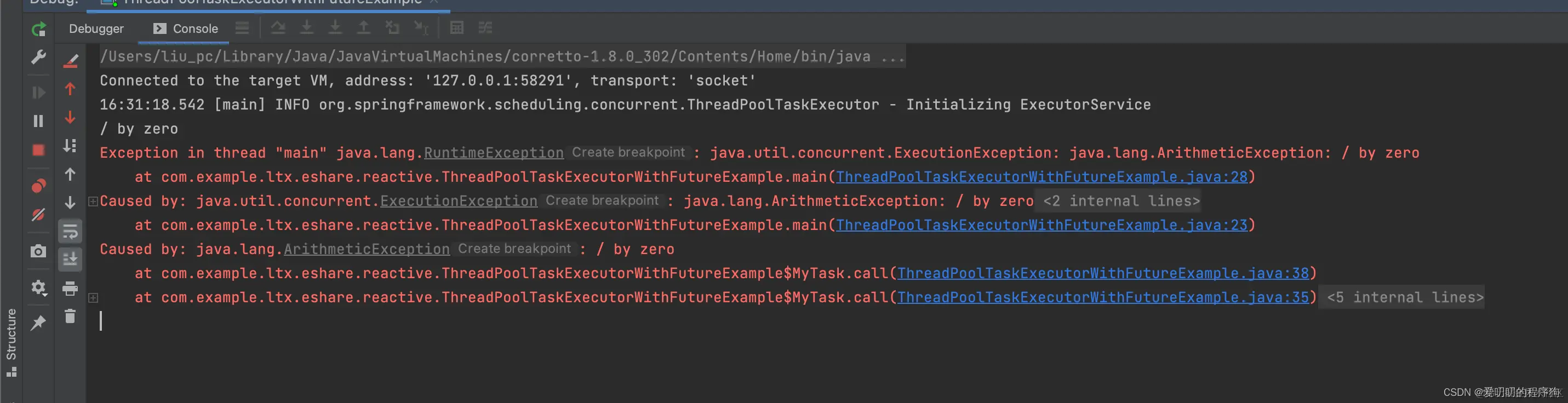Image resolution: width=1568 pixels, height=403 pixels.
Task: Click the RuntimeException class link
Action: click(x=494, y=153)
